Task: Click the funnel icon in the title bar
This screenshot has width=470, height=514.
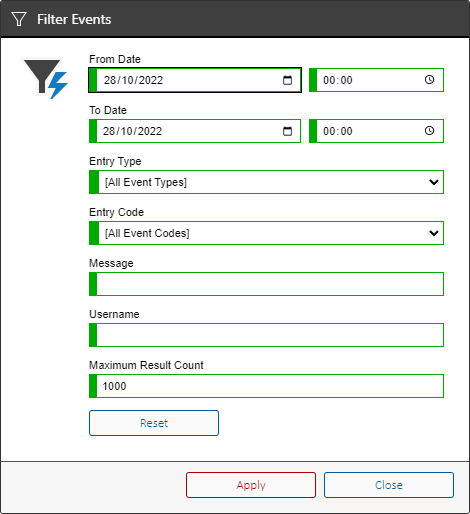Action: tap(19, 19)
